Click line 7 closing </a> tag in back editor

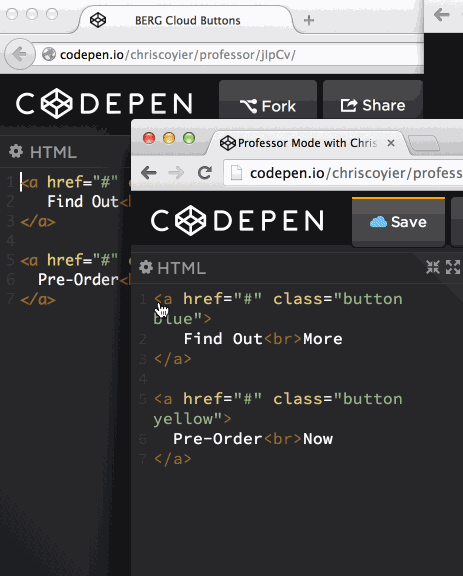pos(38,300)
